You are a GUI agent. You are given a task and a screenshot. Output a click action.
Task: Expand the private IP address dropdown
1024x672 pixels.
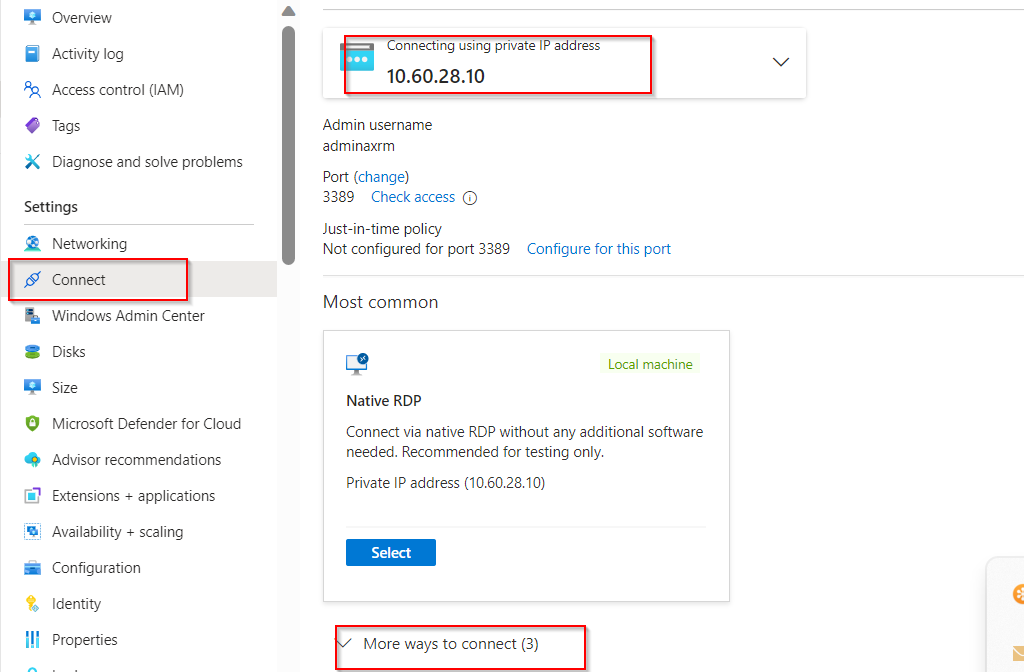pos(781,62)
